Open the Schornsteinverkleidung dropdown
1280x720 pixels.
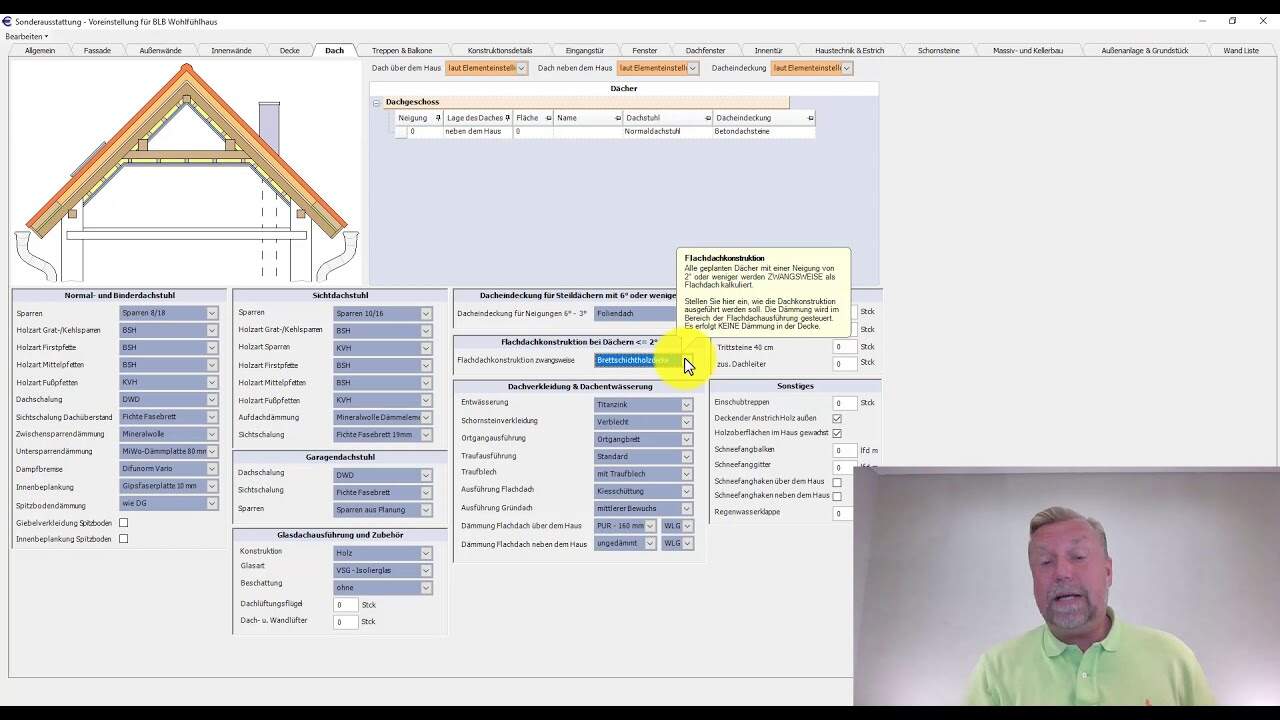pyautogui.click(x=644, y=422)
